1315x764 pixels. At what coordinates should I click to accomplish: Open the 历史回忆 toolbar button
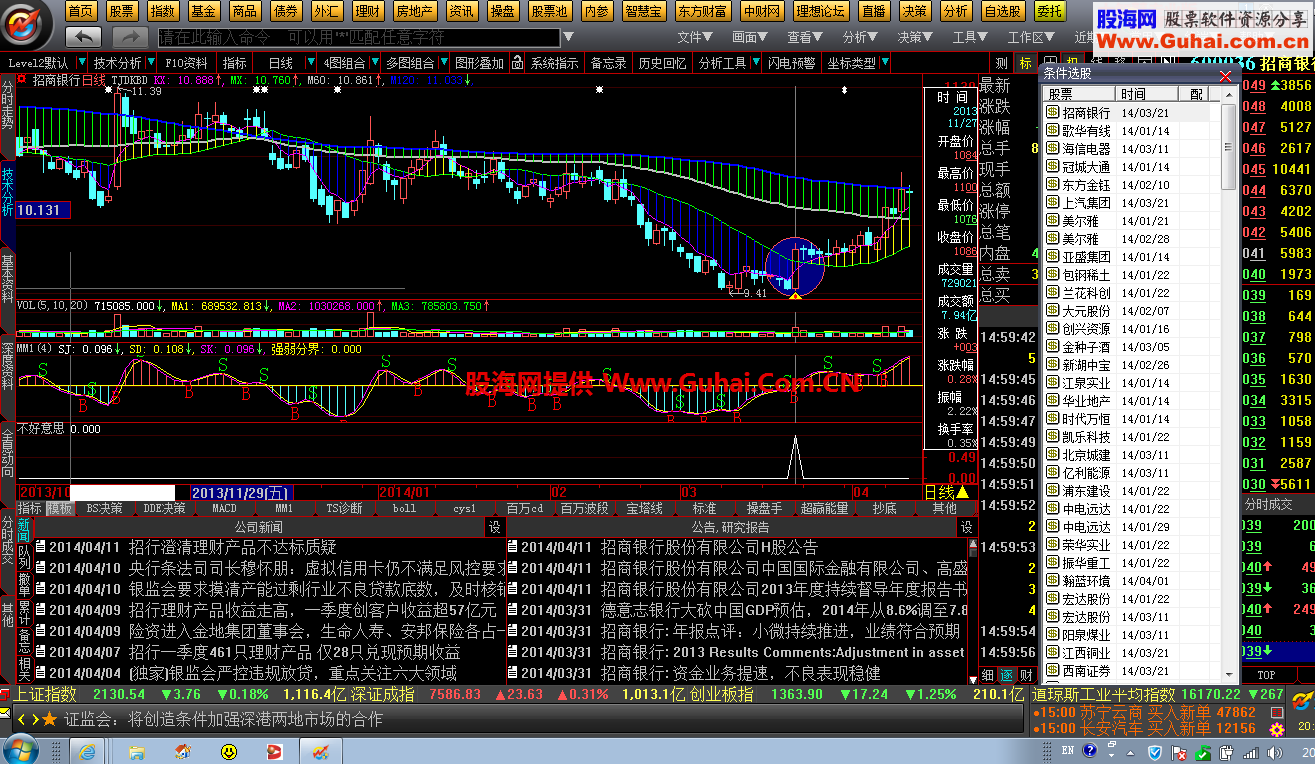click(662, 62)
